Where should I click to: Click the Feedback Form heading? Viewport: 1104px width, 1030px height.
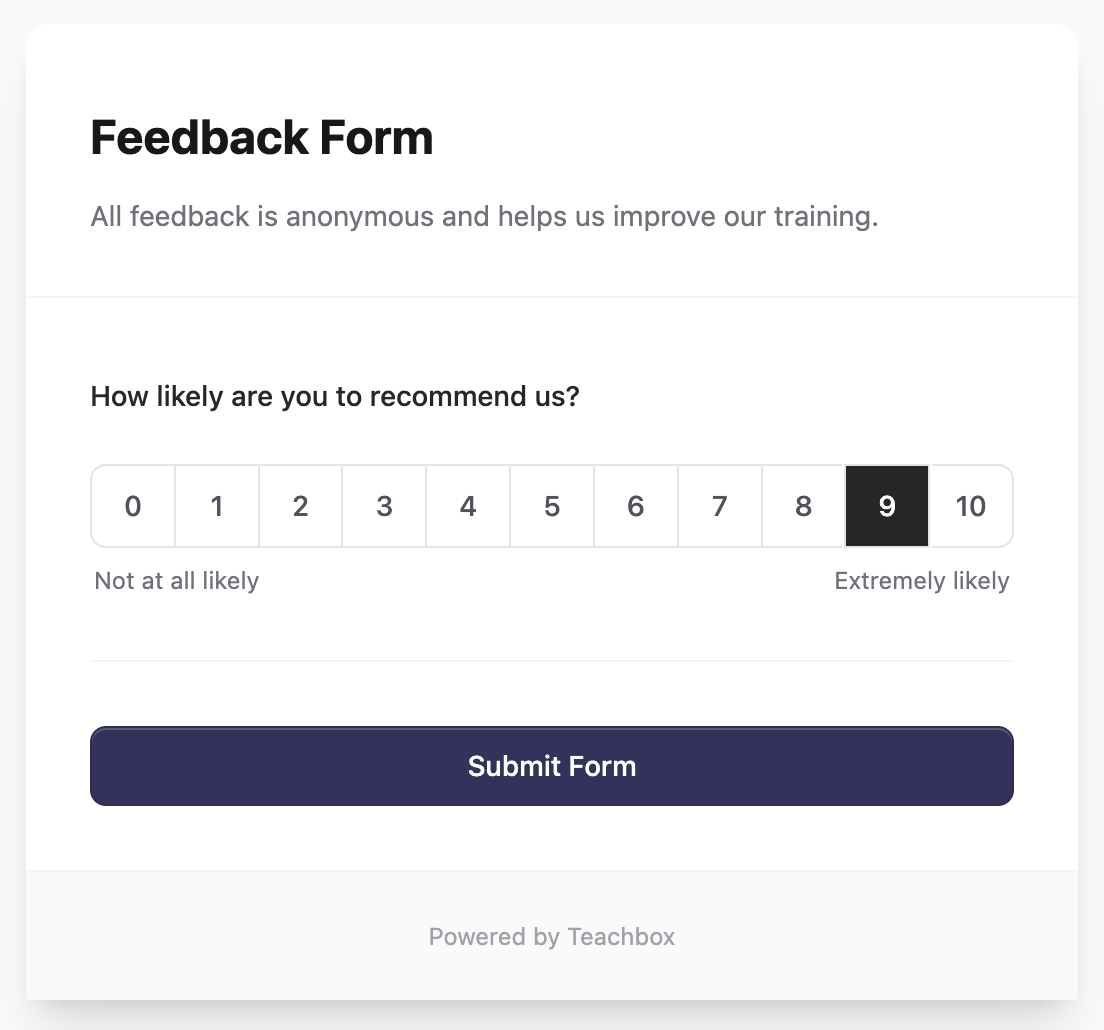[262, 138]
